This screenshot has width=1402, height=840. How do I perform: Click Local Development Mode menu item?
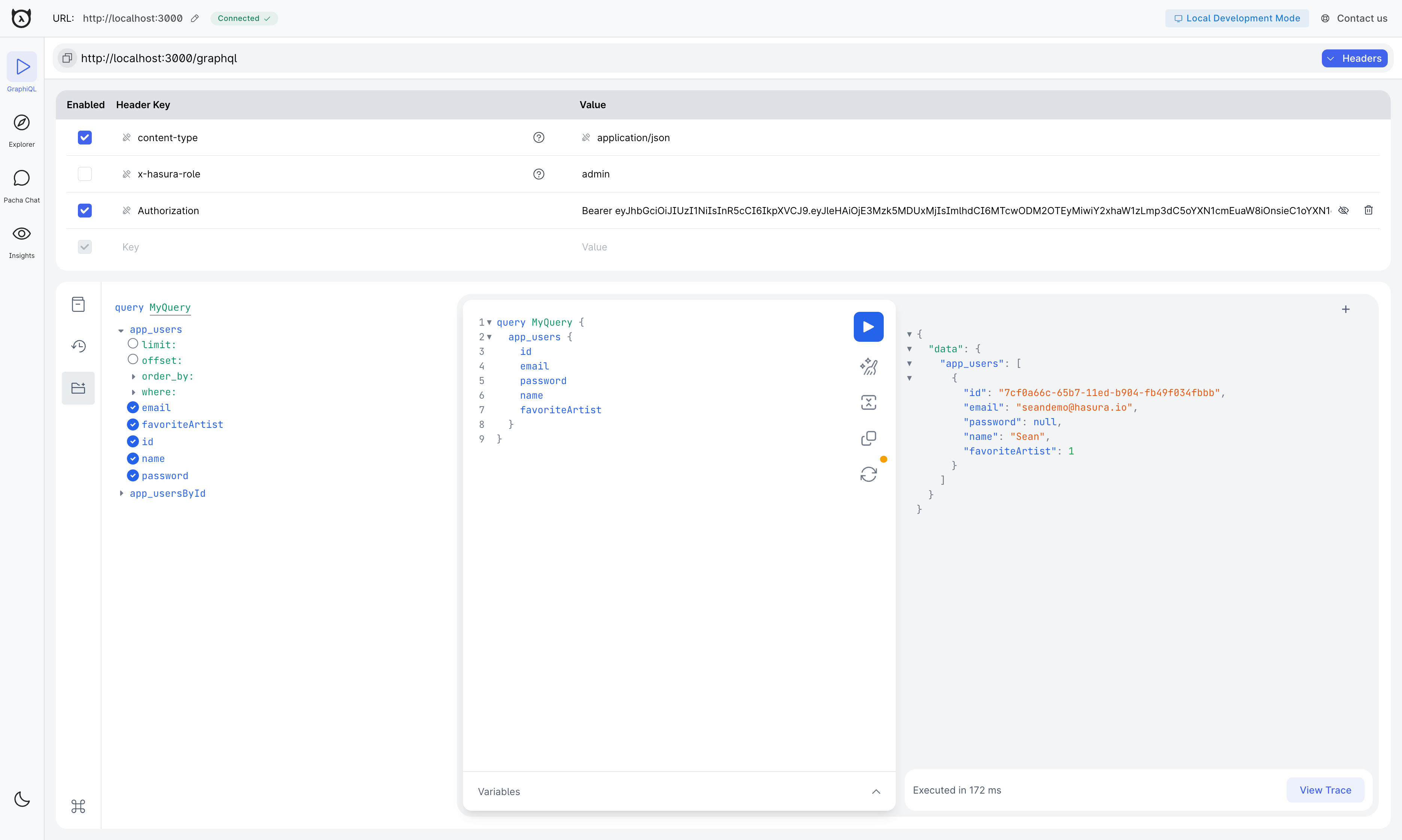pos(1237,18)
